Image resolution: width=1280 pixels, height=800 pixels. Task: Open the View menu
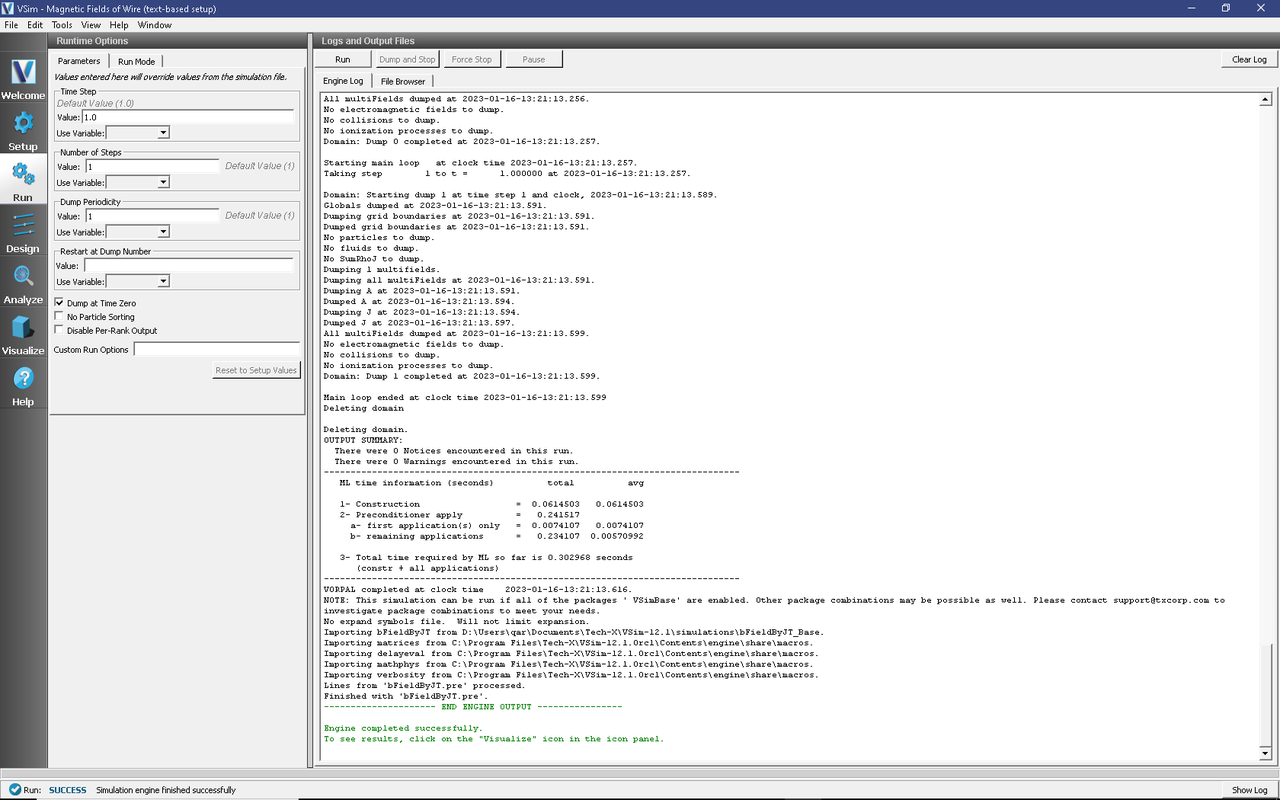tap(91, 24)
